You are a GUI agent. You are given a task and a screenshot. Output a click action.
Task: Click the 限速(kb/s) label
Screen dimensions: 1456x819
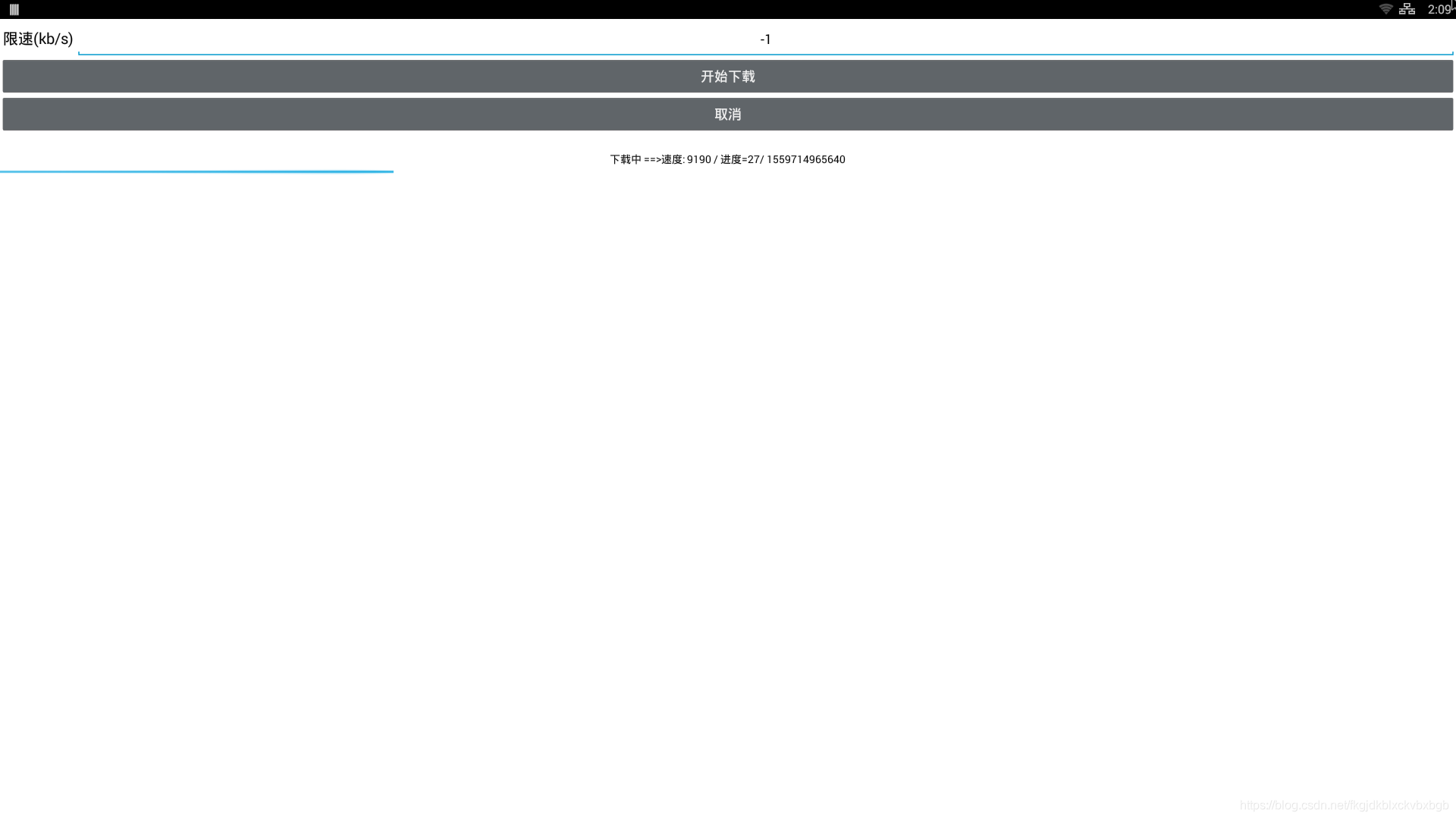[38, 39]
